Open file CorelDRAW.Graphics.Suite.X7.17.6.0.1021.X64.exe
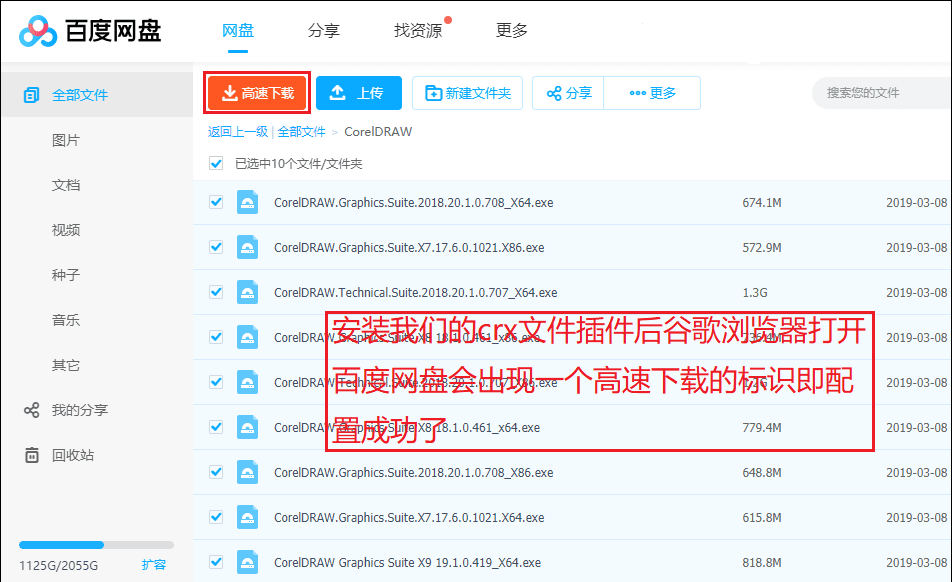Screen dimensions: 952x582 pyautogui.click(x=409, y=518)
